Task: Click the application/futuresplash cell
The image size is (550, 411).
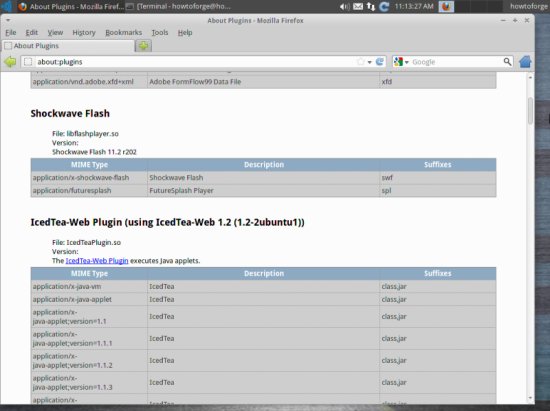Action: [x=89, y=190]
